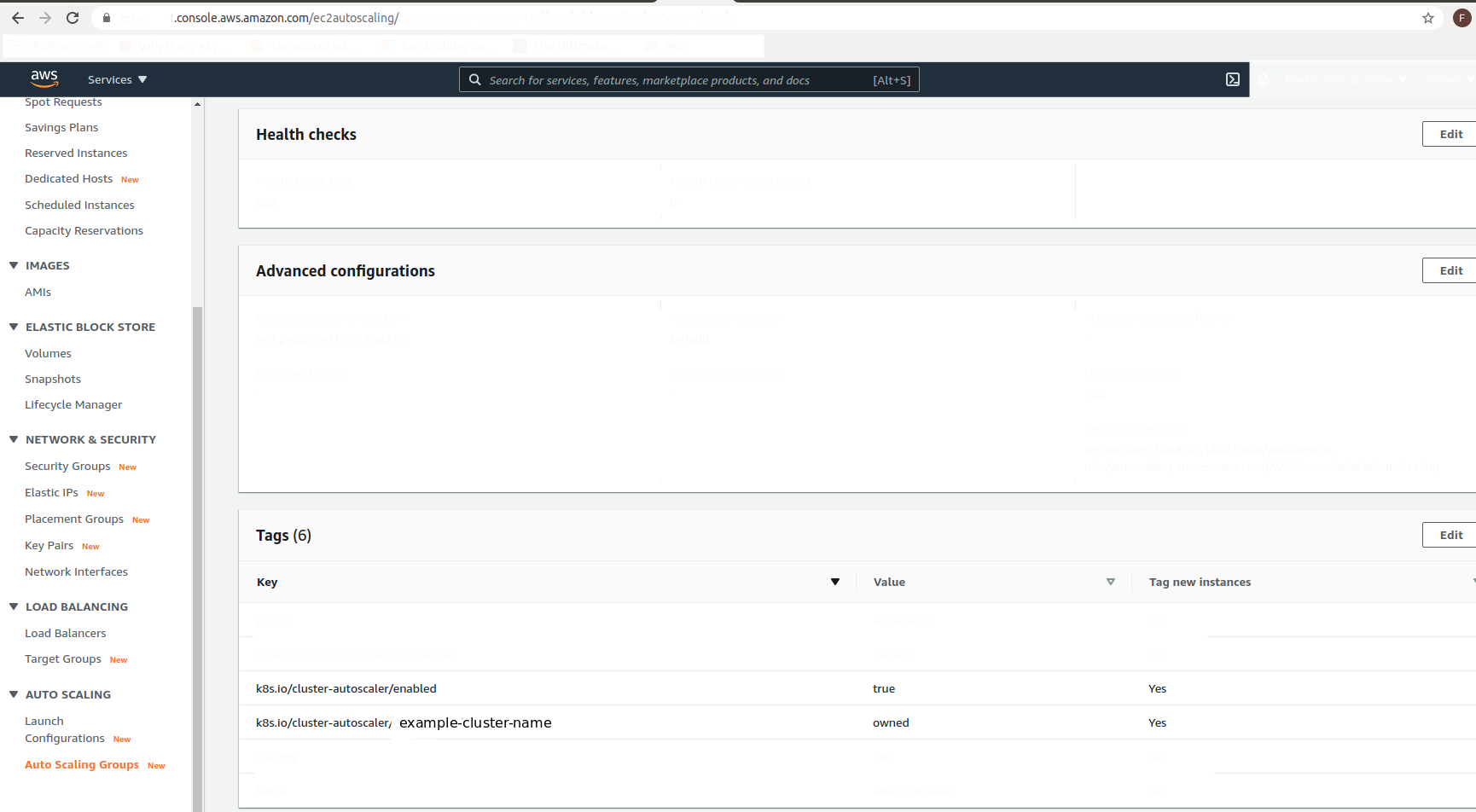The image size is (1476, 812).
Task: Open Auto Scaling Groups page
Action: (x=82, y=764)
